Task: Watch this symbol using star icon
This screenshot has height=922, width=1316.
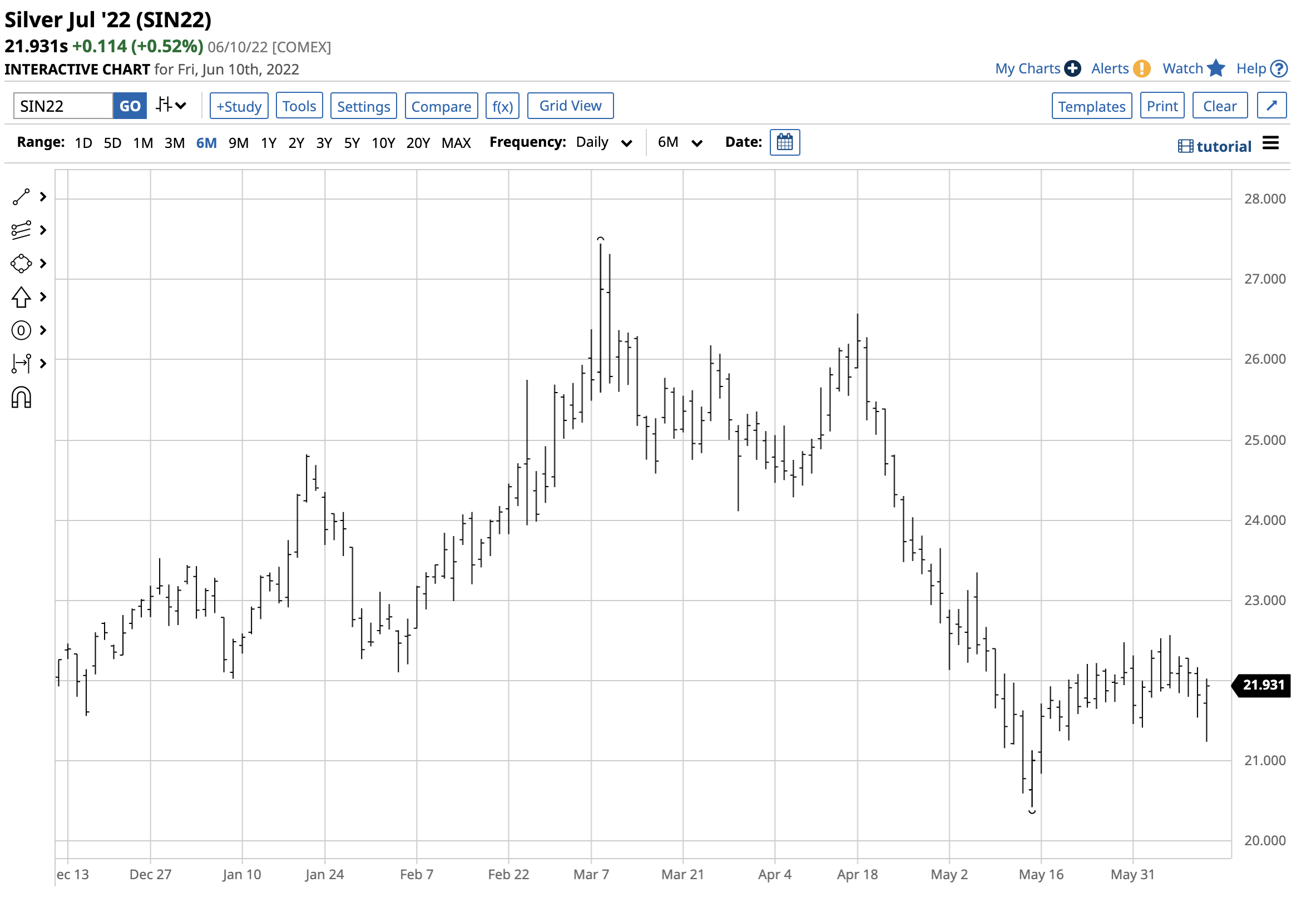Action: pyautogui.click(x=1216, y=69)
